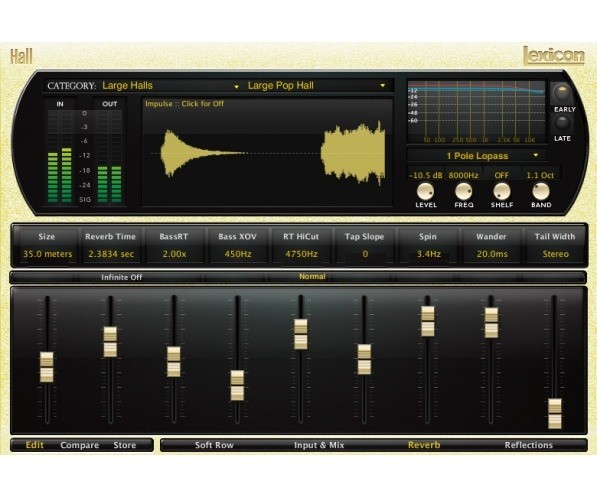The image size is (597, 497).
Task: Open the Large Halls category dropdown
Action: point(170,86)
